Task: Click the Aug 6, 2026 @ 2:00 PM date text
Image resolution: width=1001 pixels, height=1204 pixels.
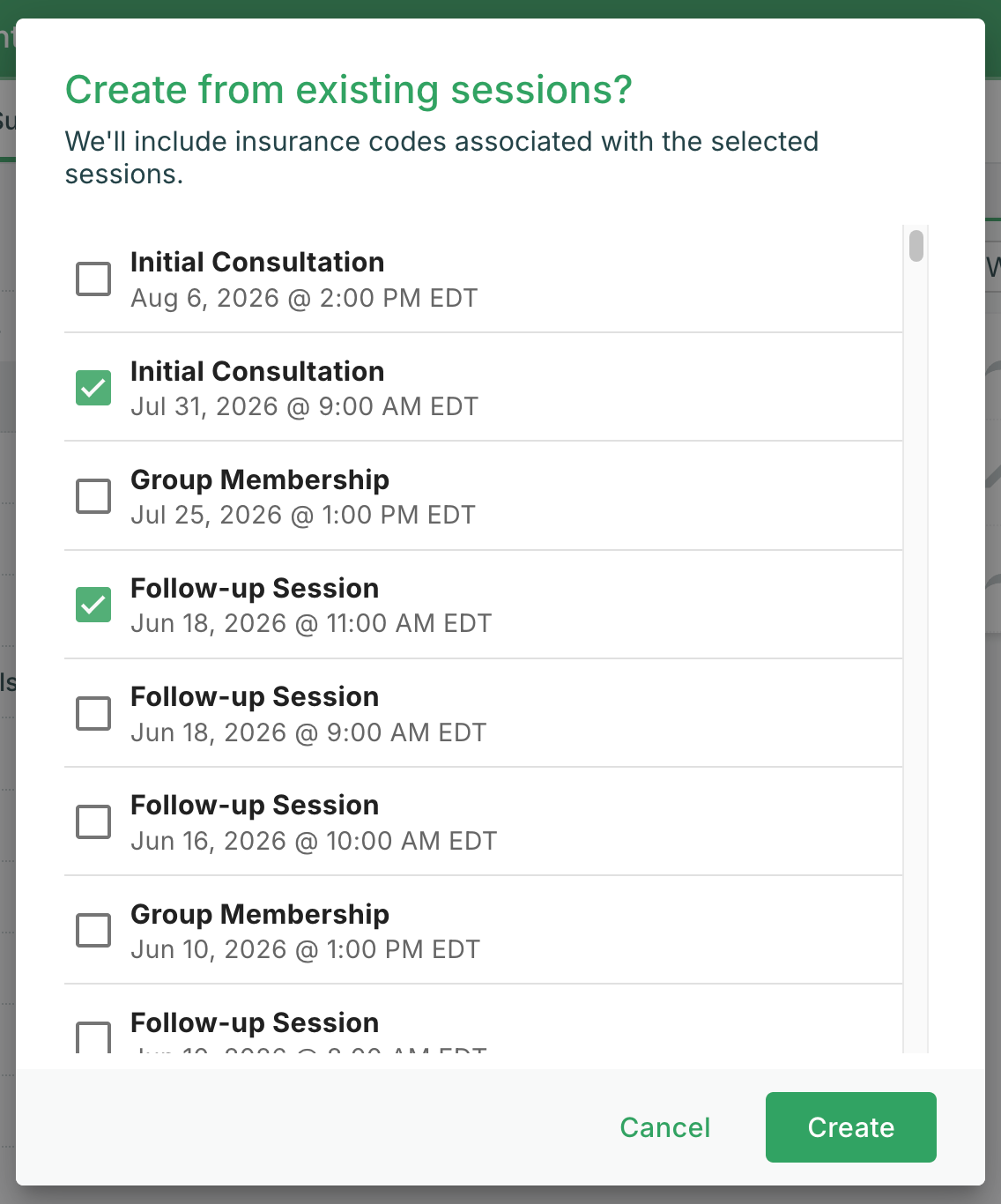Action: tap(304, 298)
